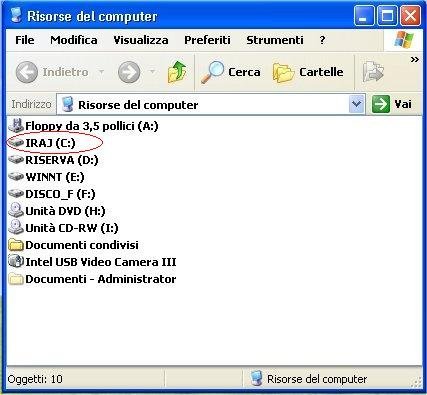Select Floppy da 3,5 pollici (A:) label
427x395 pixels.
click(x=92, y=126)
